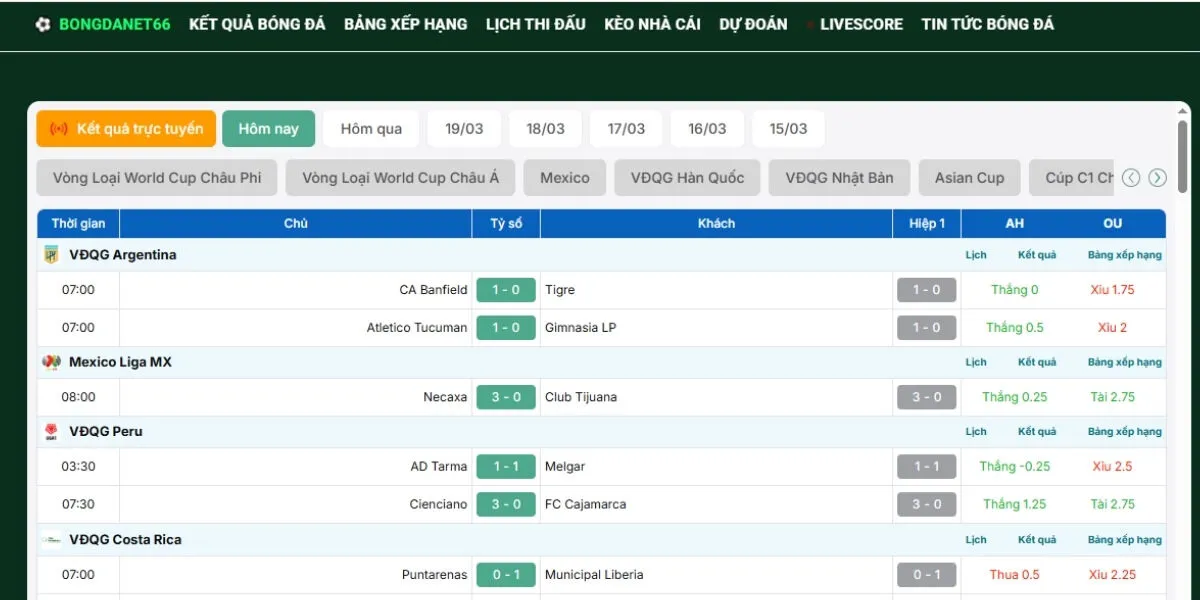Viewport: 1200px width, 600px height.
Task: Filter by Vòng Loại World Cup Châu Phi
Action: (157, 178)
